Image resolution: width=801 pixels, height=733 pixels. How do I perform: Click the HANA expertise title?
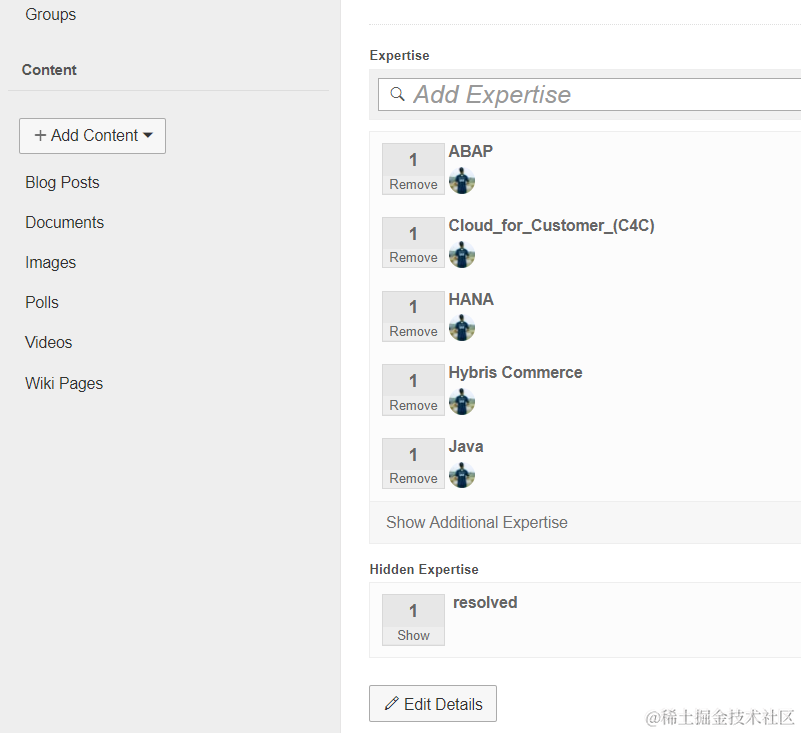pos(471,299)
